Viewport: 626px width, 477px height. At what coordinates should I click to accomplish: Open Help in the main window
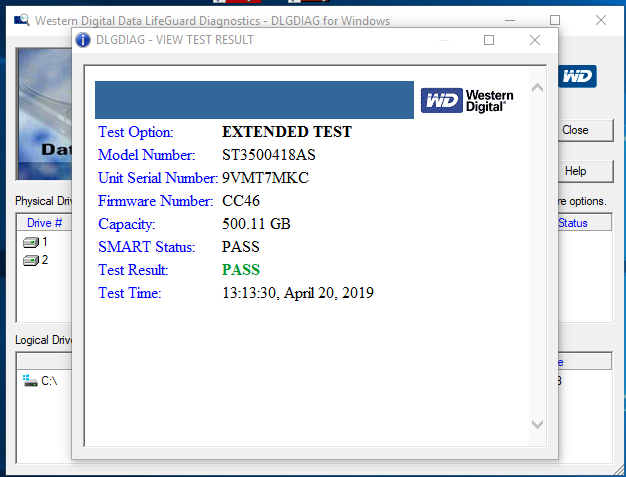[576, 171]
